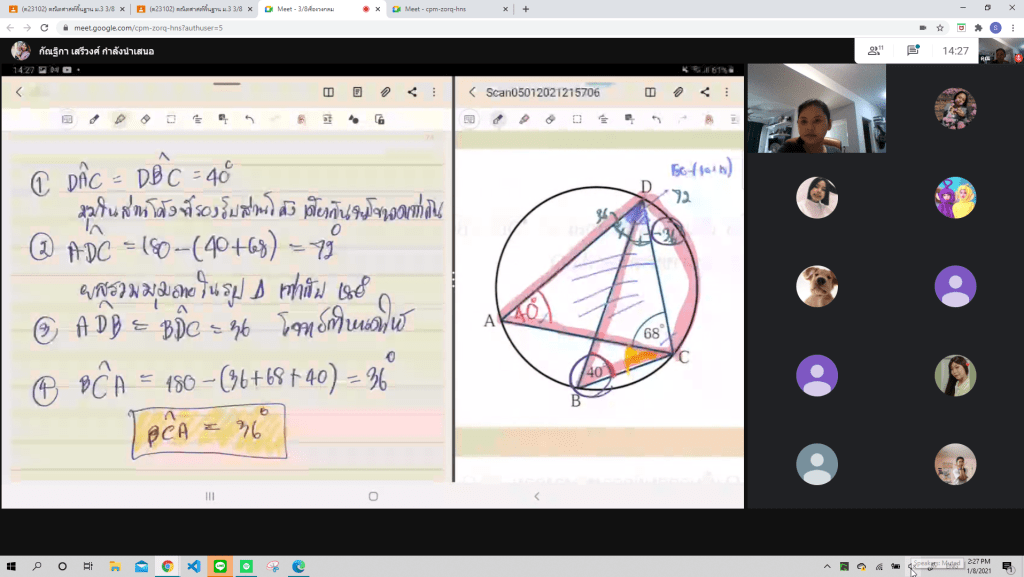The height and width of the screenshot is (577, 1024).
Task: Undo the last stroke in left note
Action: point(249,119)
